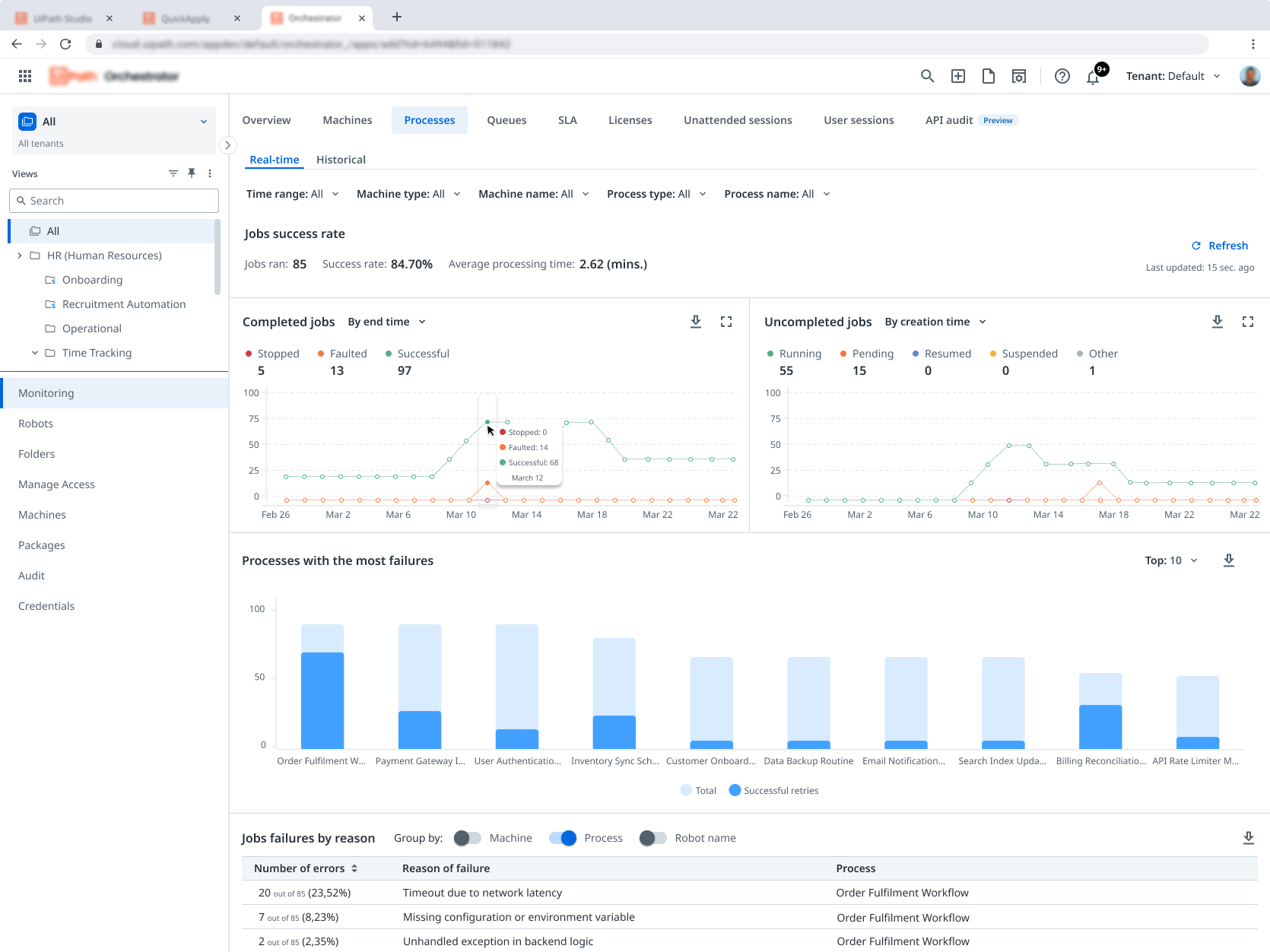
Task: Toggle Stopped series in Completed jobs legend
Action: (272, 354)
